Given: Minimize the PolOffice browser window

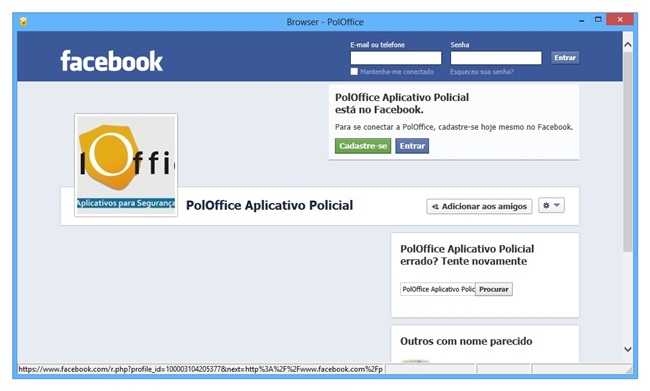Looking at the screenshot, I should (582, 20).
